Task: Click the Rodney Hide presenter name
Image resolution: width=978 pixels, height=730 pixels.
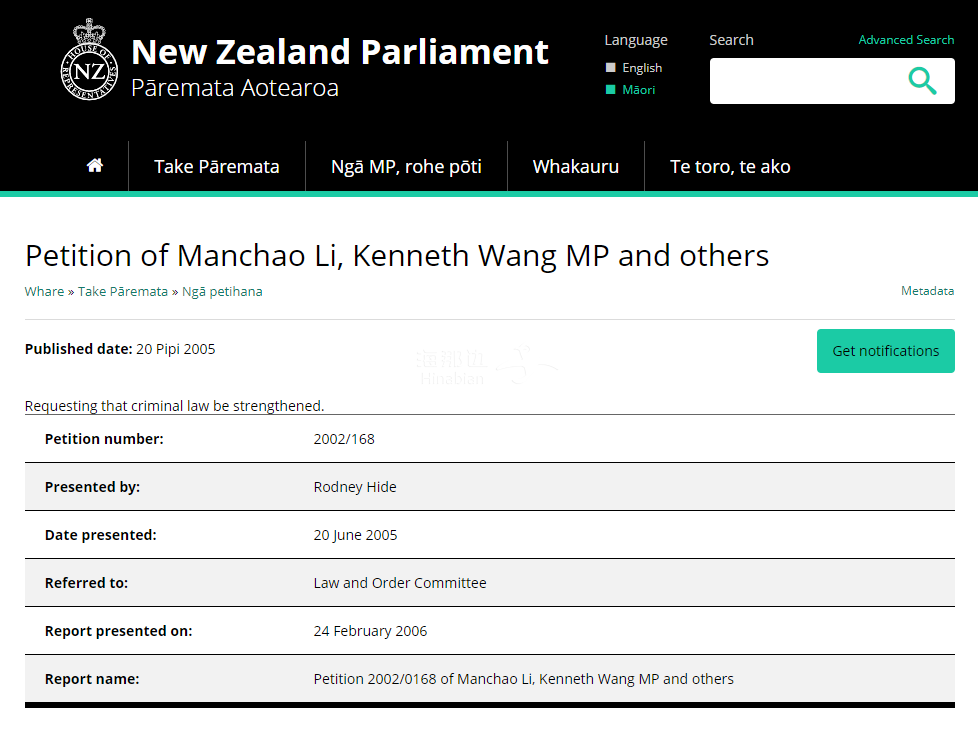Action: click(355, 487)
